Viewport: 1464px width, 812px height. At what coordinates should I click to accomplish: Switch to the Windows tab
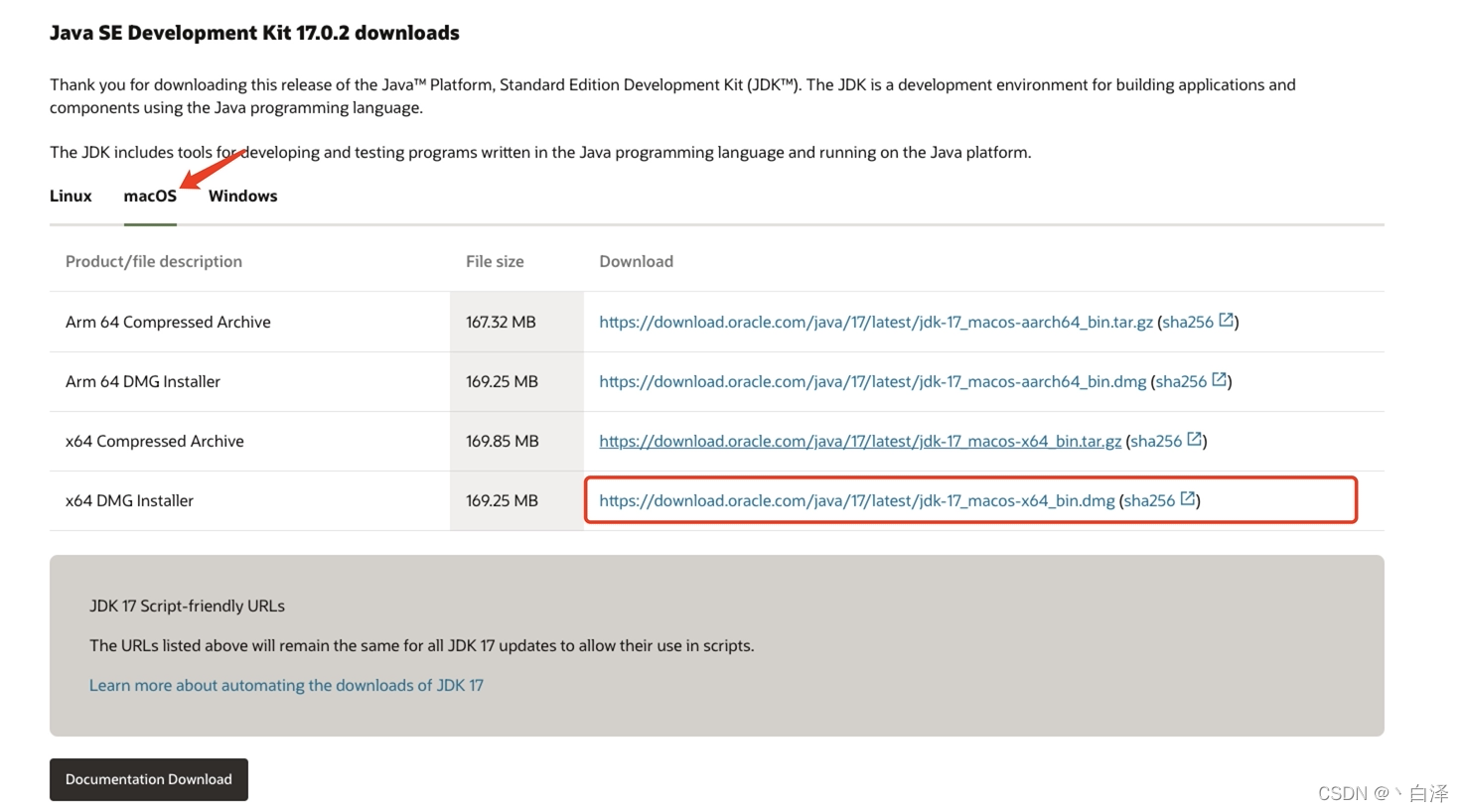pos(242,196)
